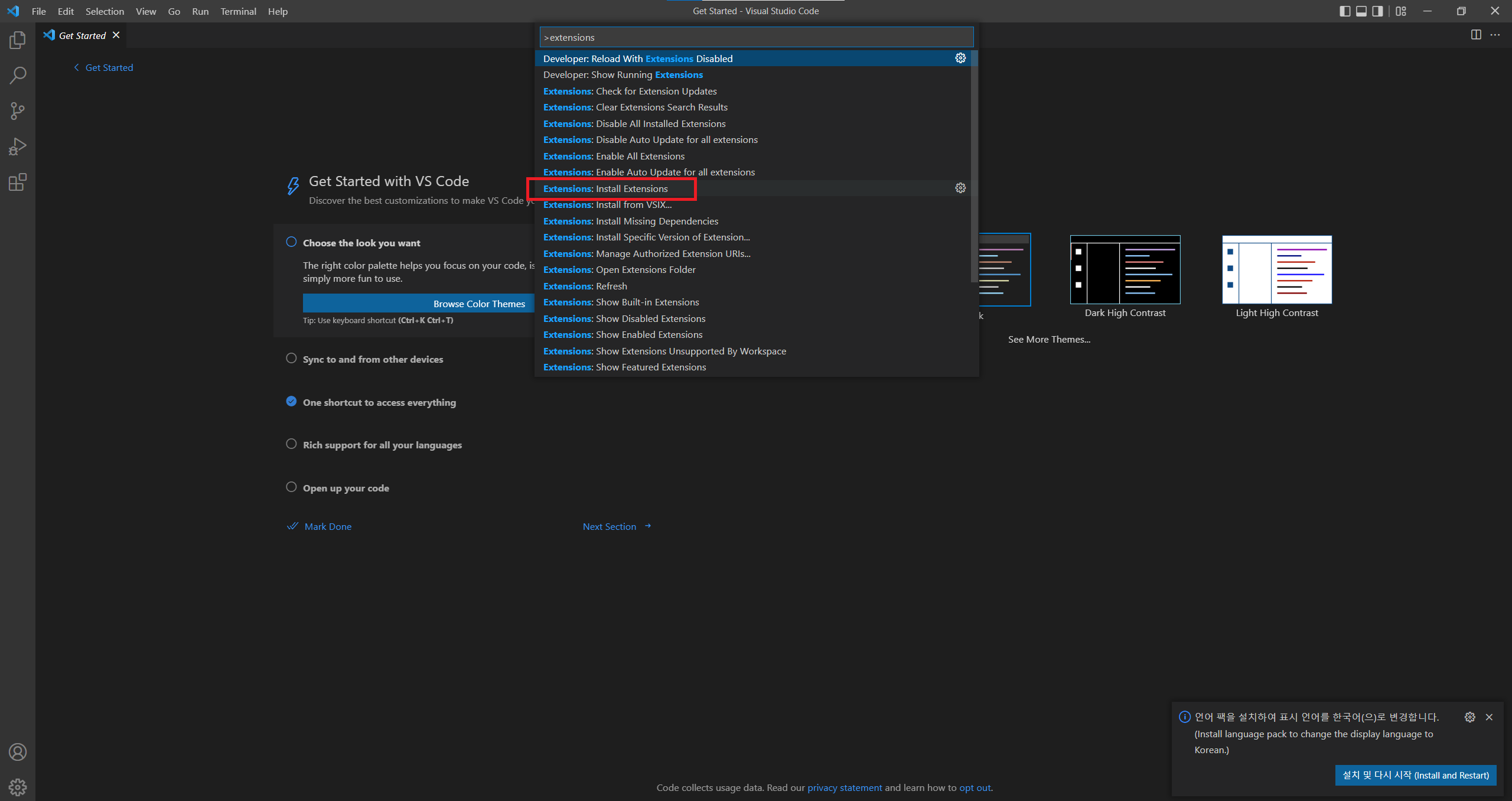Open editor More Actions ellipsis menu
Screen dimensions: 1512x801
pos(1495,35)
